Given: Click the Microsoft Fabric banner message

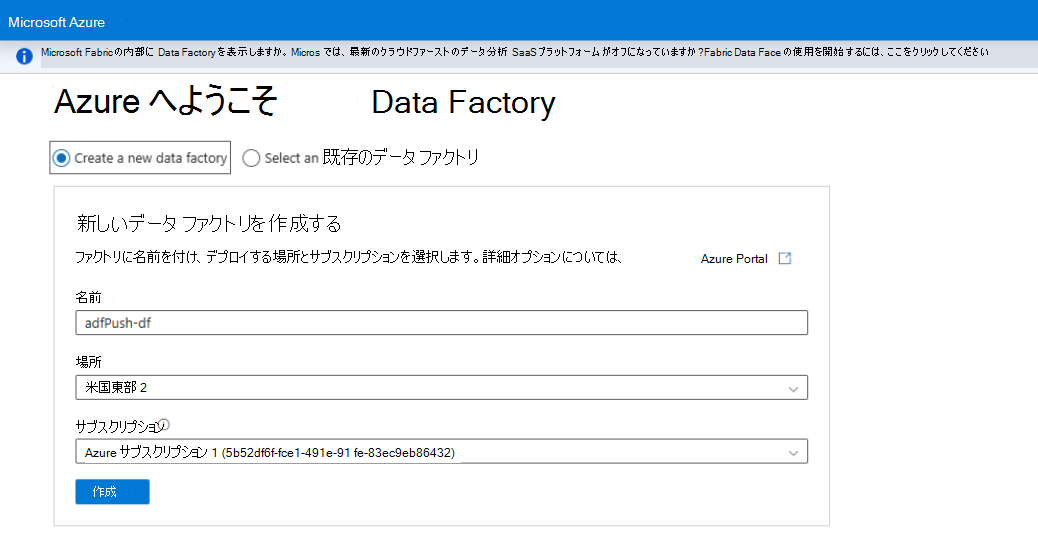Looking at the screenshot, I should 514,52.
